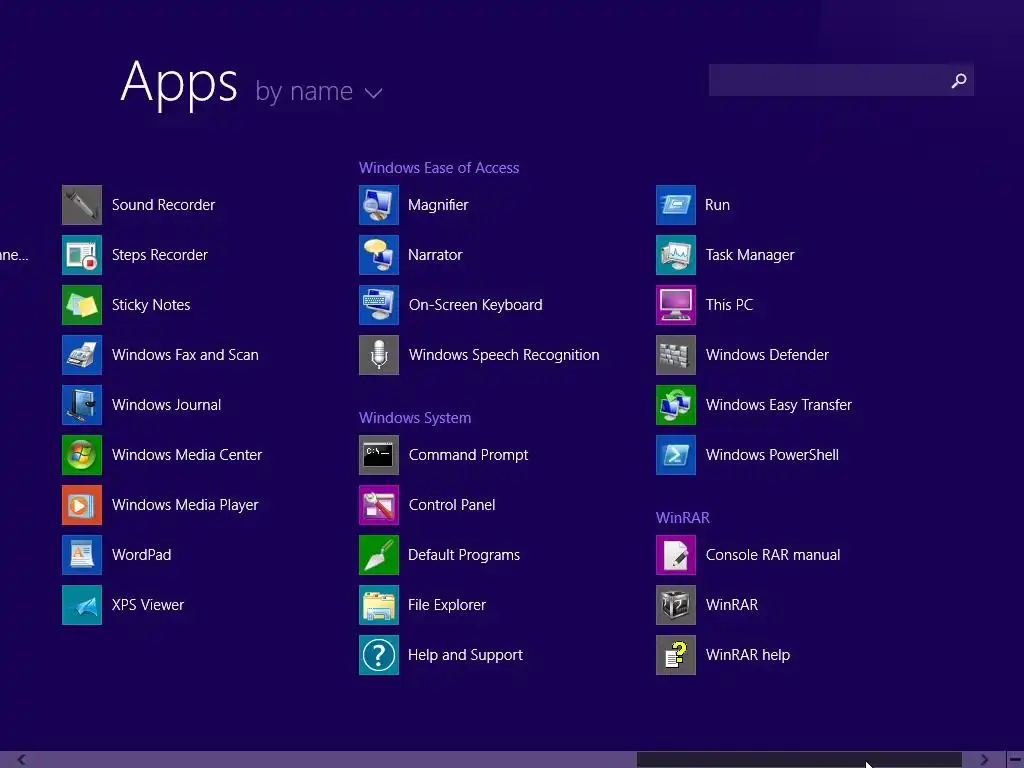Launch Windows Defender icon
The height and width of the screenshot is (768, 1024).
(x=676, y=355)
